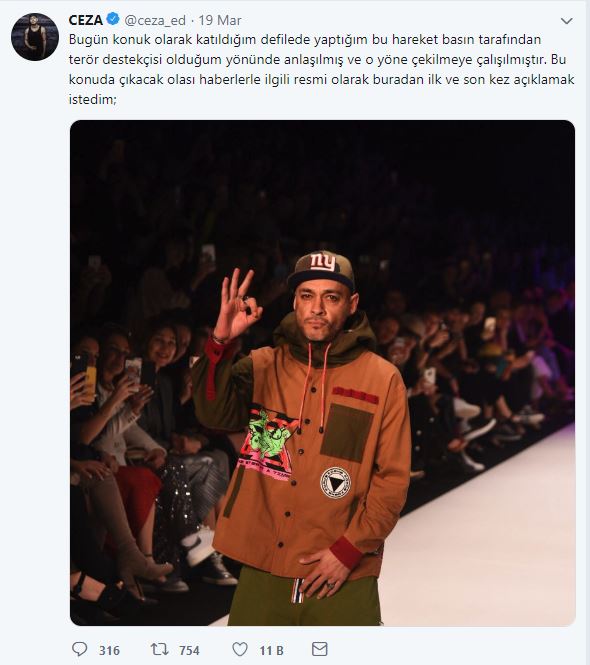
Task: Click the raised hand gesture in photo
Action: tap(237, 305)
